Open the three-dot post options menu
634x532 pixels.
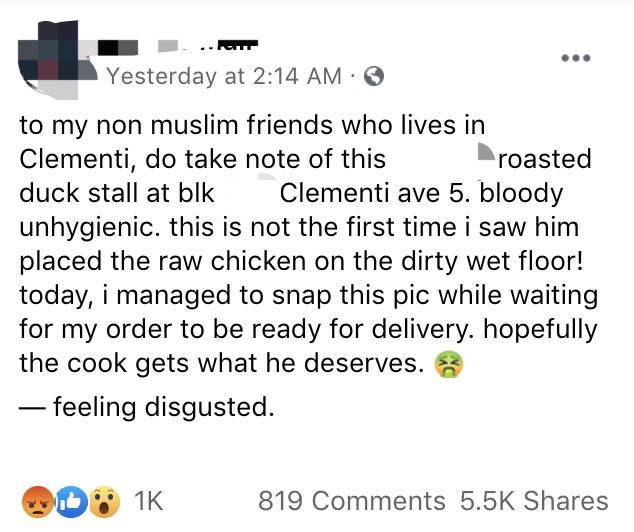576,58
